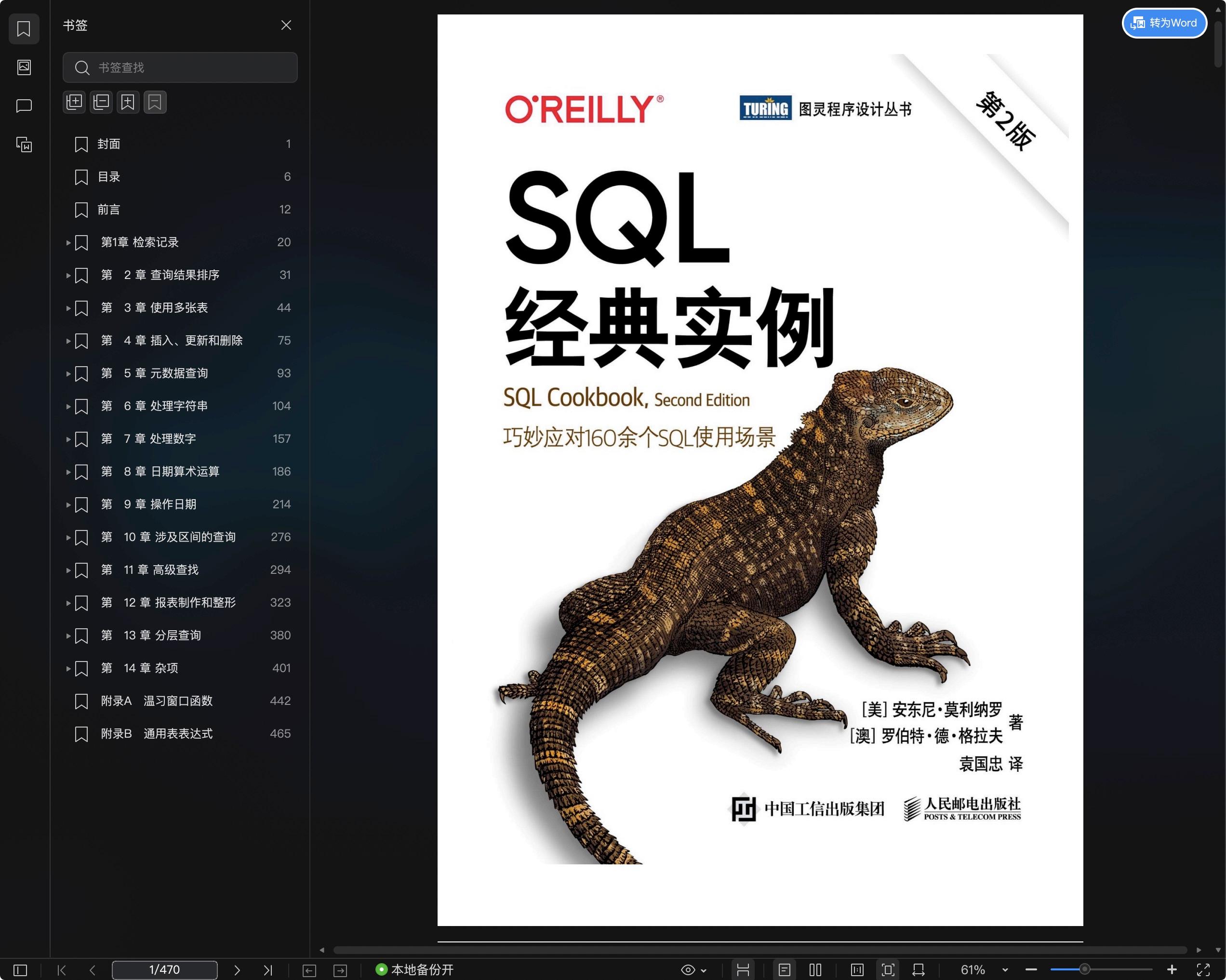The width and height of the screenshot is (1226, 980).
Task: Expand 第 2 章 查询结果排序 bookmark
Action: click(x=68, y=275)
